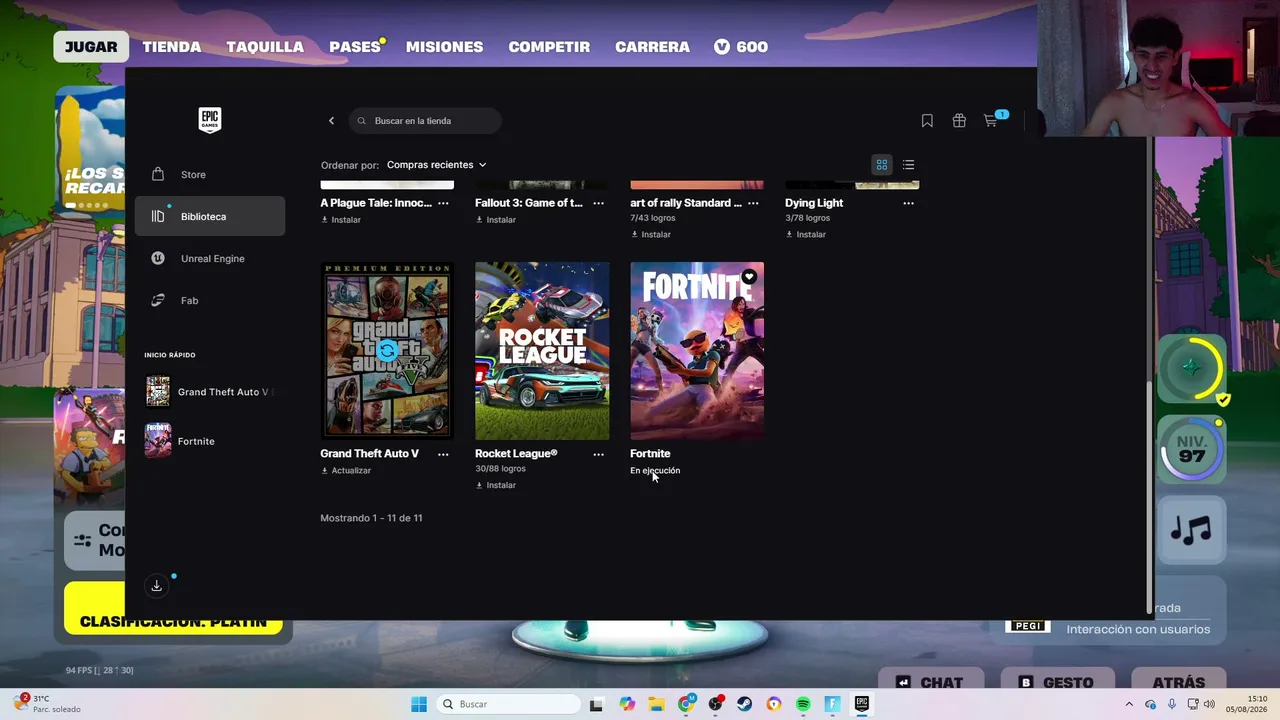Open Steam from the taskbar
This screenshot has width=1280, height=720.
coord(744,704)
